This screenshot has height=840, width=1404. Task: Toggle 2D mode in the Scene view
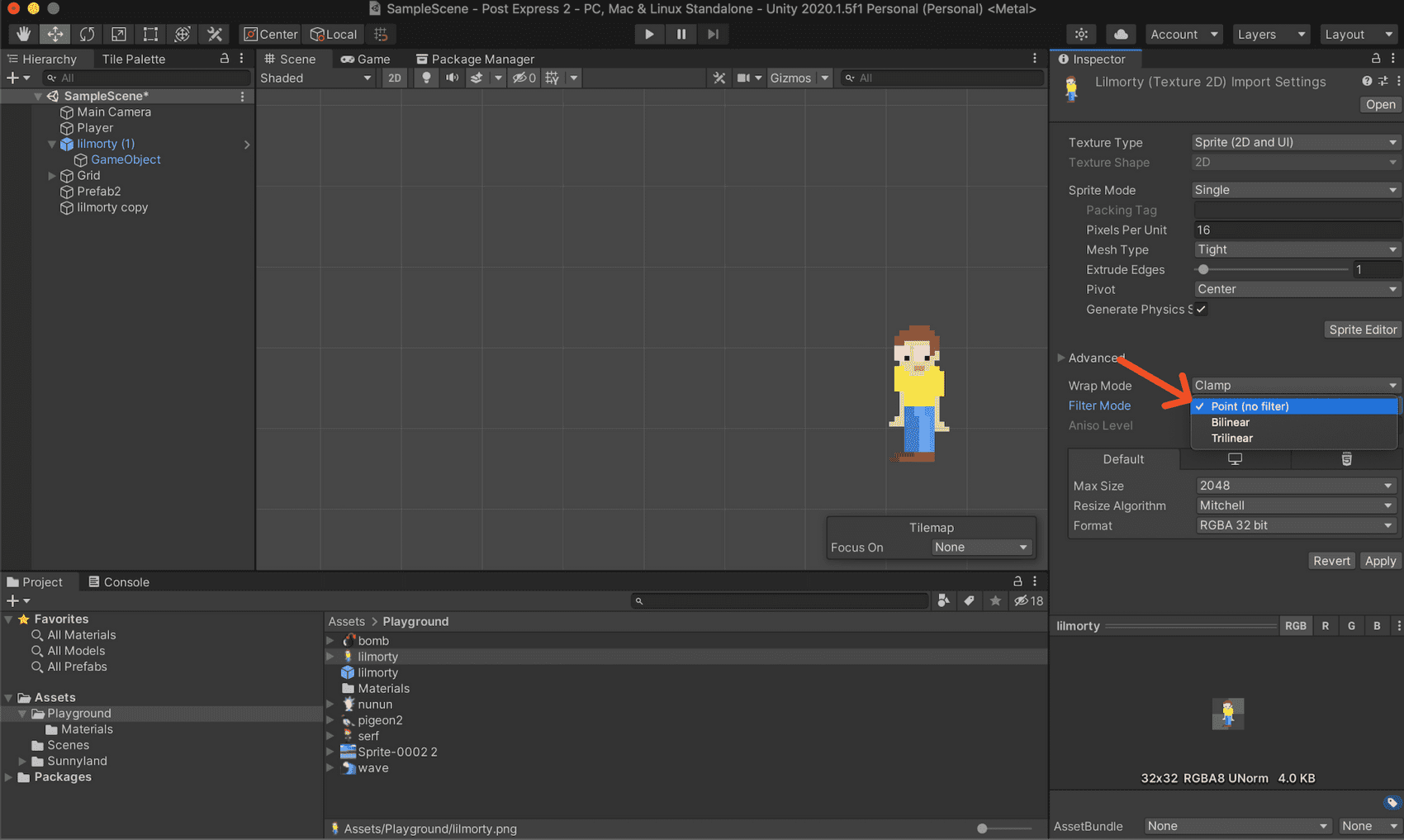(394, 77)
